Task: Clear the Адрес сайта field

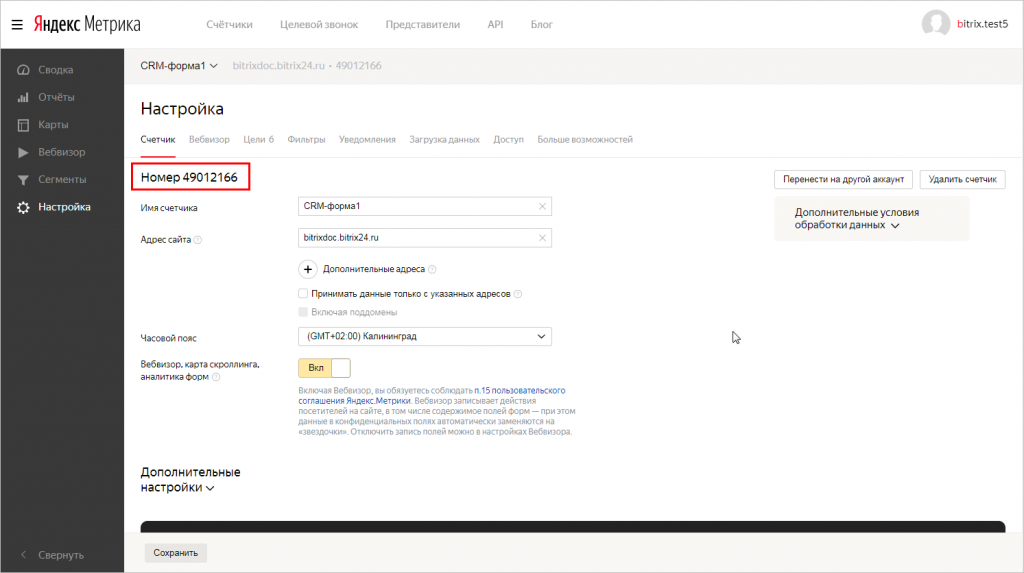Action: pos(542,238)
